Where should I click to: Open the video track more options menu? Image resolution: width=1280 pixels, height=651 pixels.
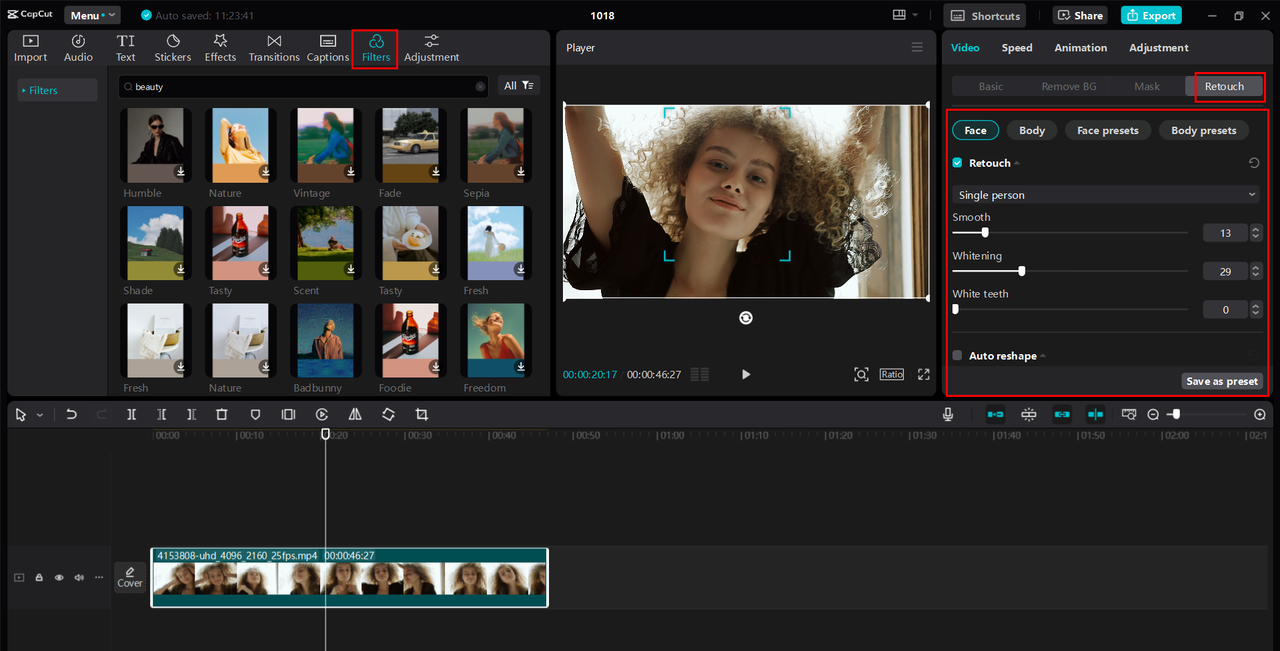(99, 577)
